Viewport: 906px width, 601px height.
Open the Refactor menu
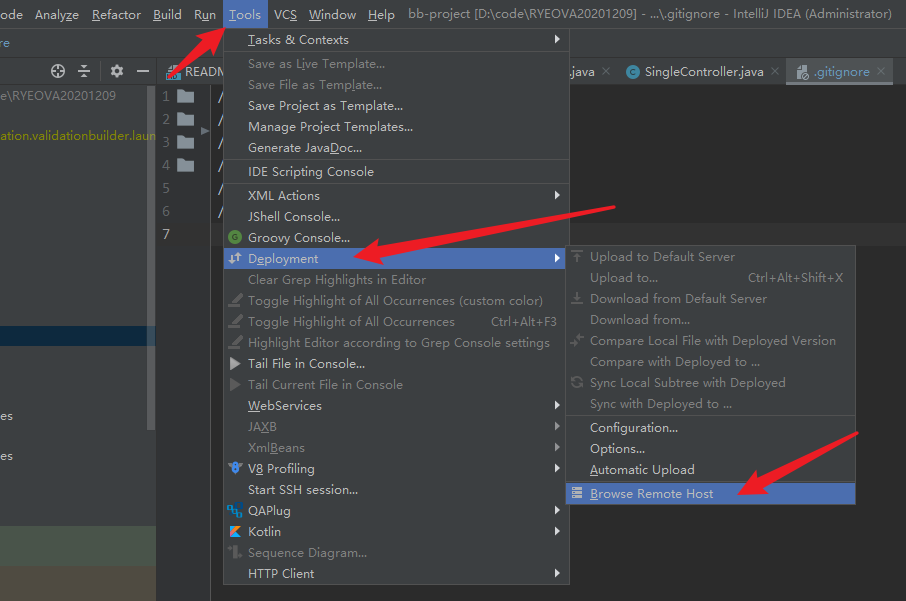pyautogui.click(x=116, y=14)
